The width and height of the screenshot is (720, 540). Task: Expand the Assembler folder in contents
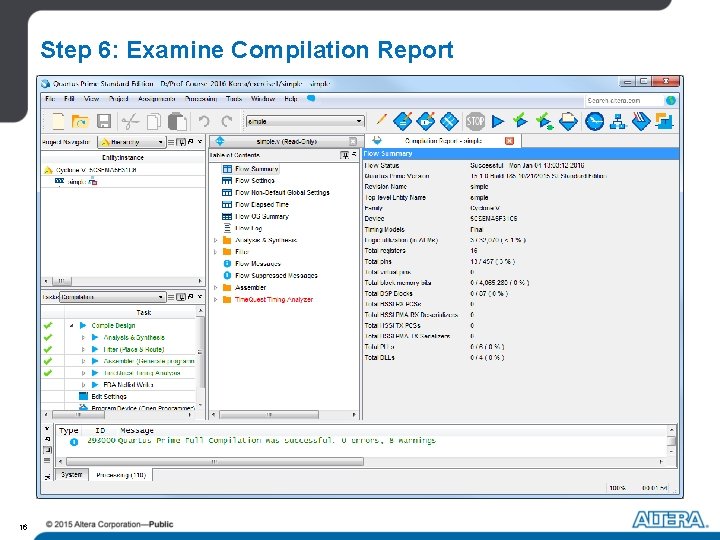[x=215, y=287]
